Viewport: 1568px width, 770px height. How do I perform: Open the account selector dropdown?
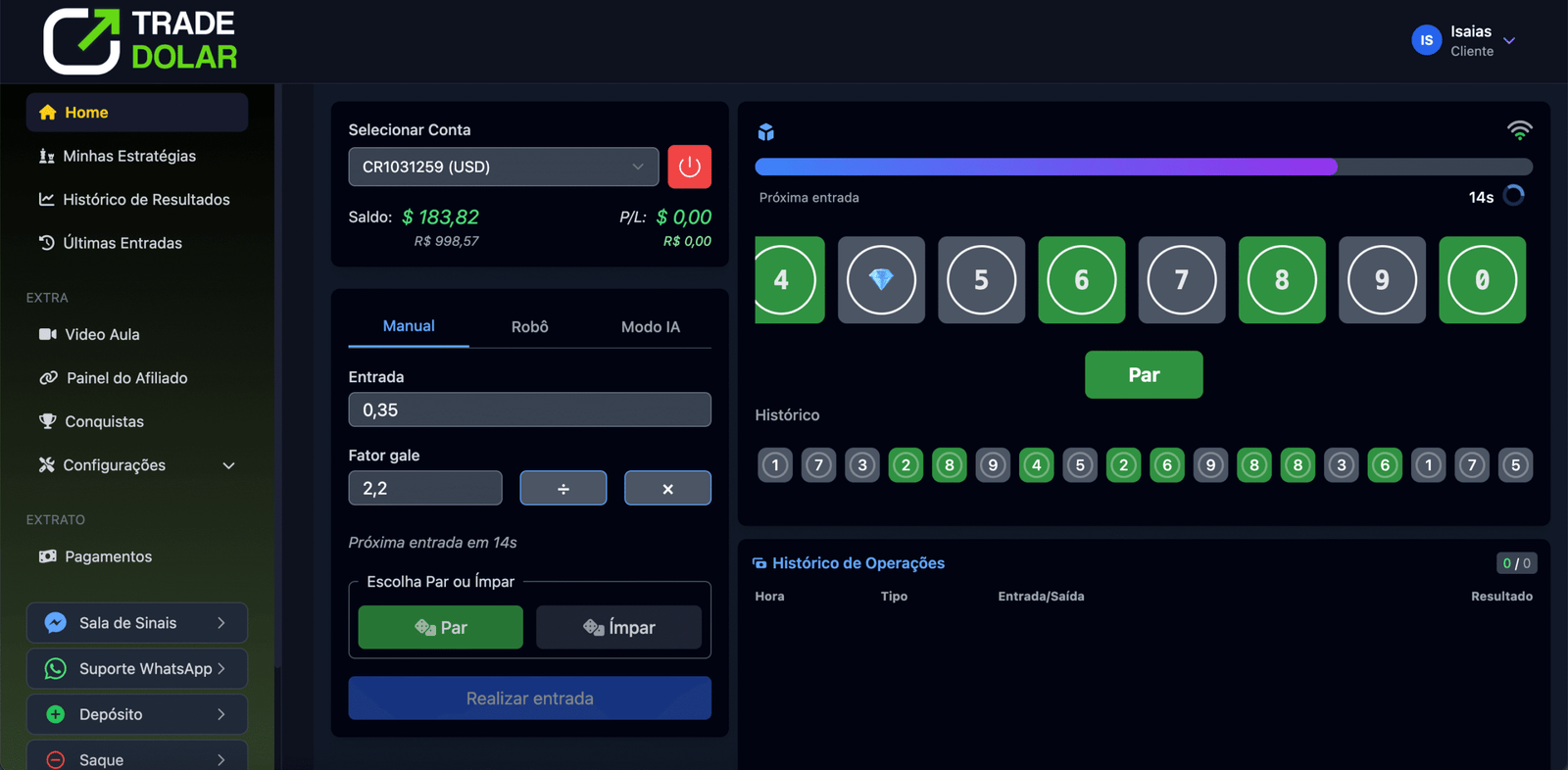tap(503, 167)
